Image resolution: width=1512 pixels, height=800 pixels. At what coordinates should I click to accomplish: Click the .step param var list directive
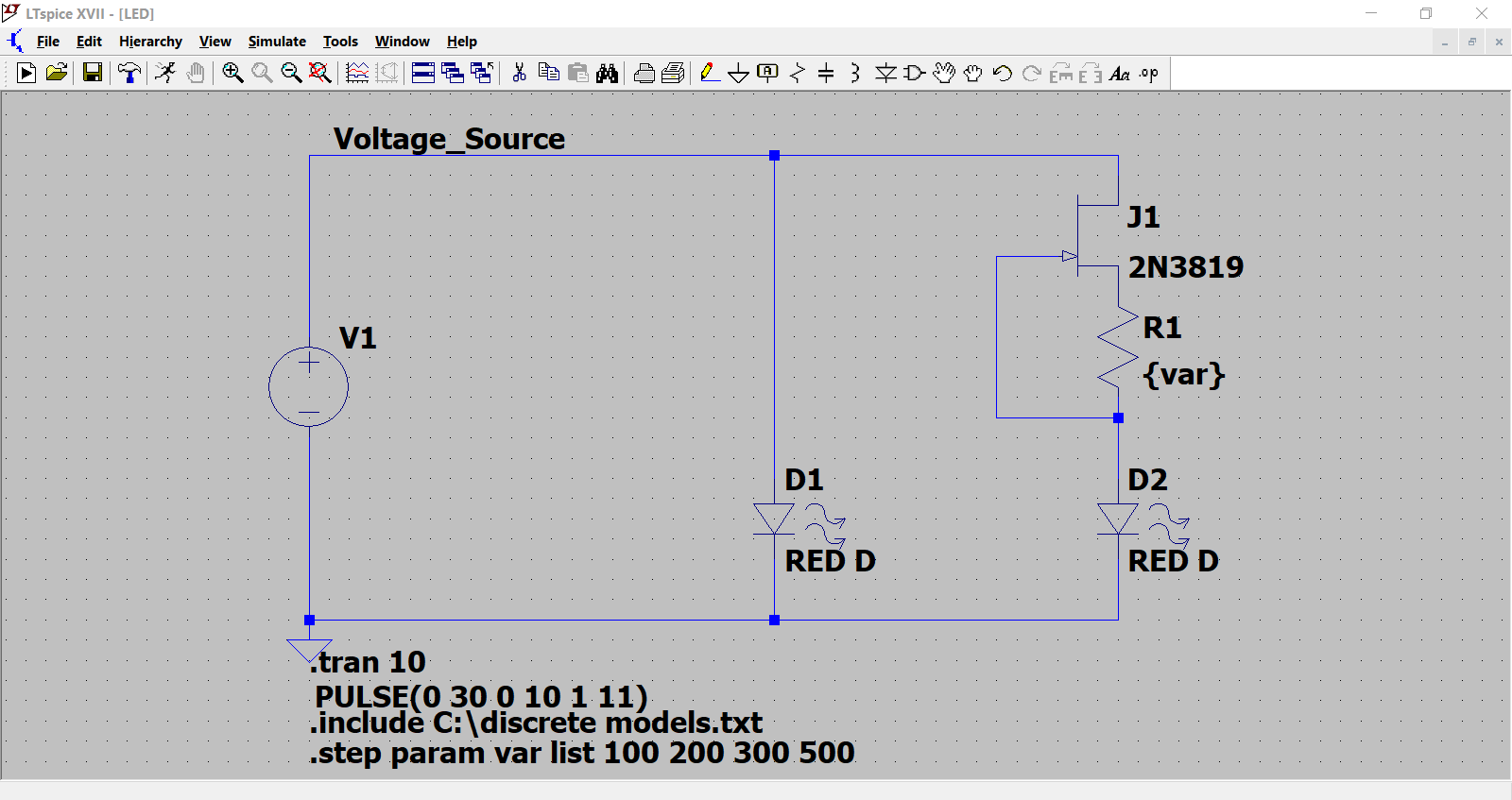pos(582,754)
